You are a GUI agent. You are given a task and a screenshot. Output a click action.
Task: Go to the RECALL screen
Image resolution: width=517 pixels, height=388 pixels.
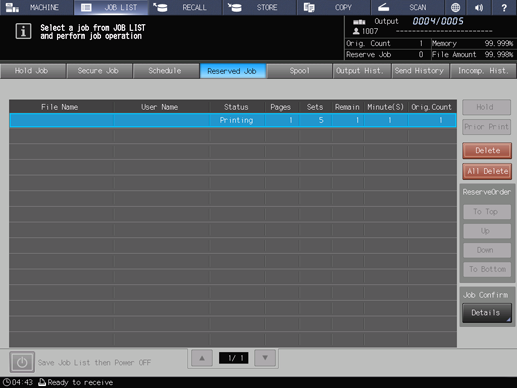click(x=185, y=7)
